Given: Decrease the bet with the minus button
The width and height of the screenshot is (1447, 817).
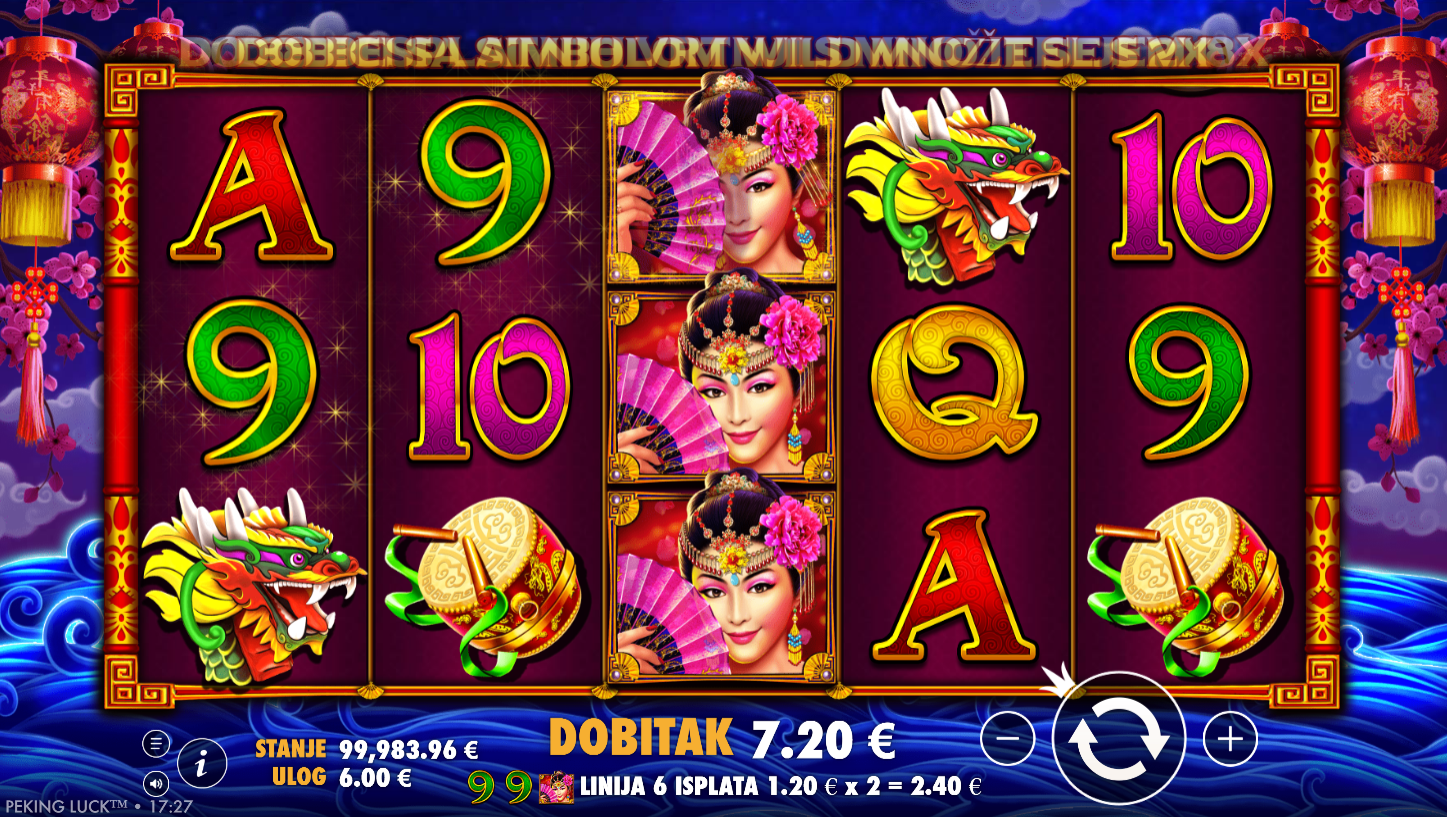Looking at the screenshot, I should coord(1008,739).
